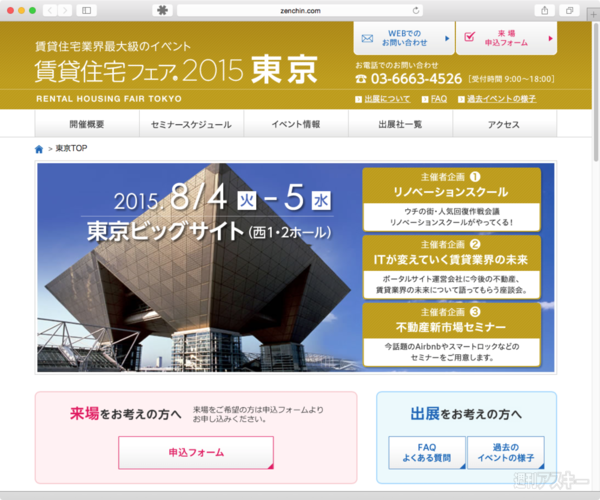Go forward with Safari's forward arrow

65,10
